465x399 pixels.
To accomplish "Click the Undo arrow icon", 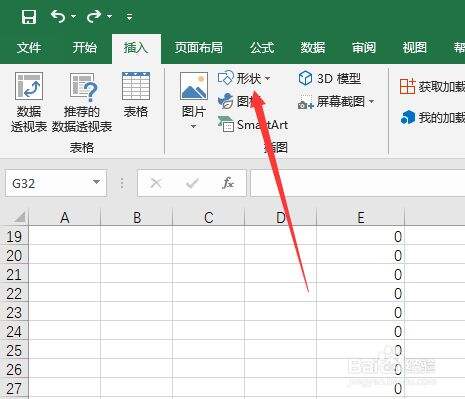I will [x=58, y=16].
